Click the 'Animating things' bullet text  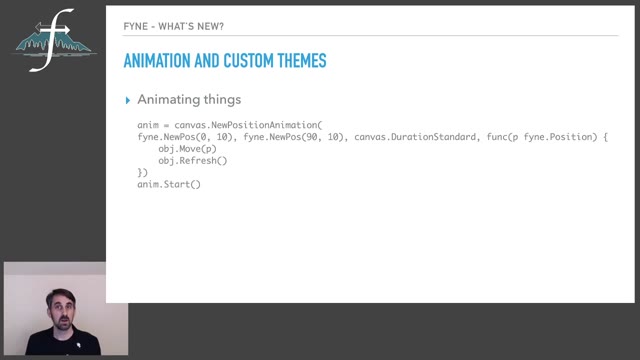[x=189, y=100]
